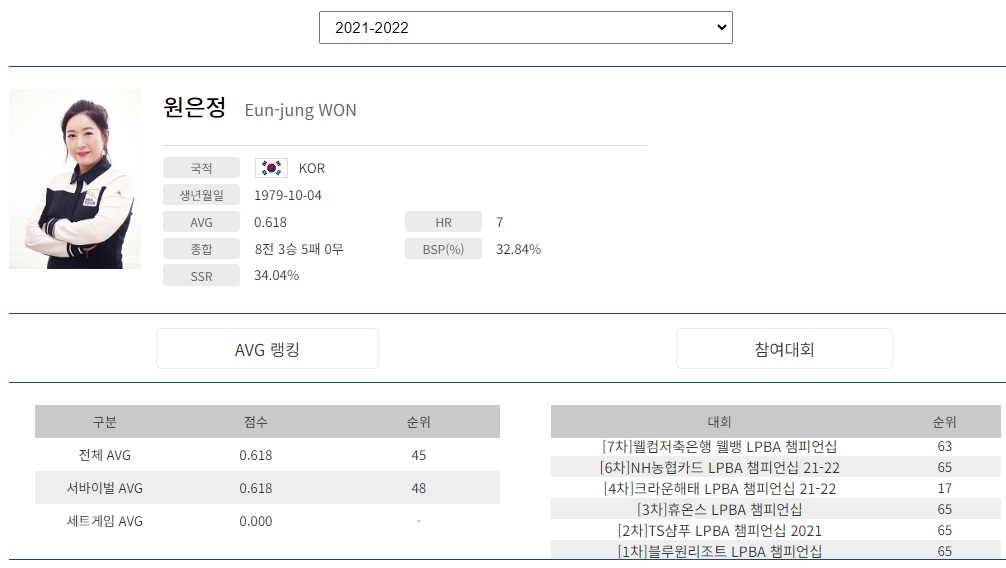The width and height of the screenshot is (1006, 568).
Task: Click the 대회 column header
Action: click(719, 422)
